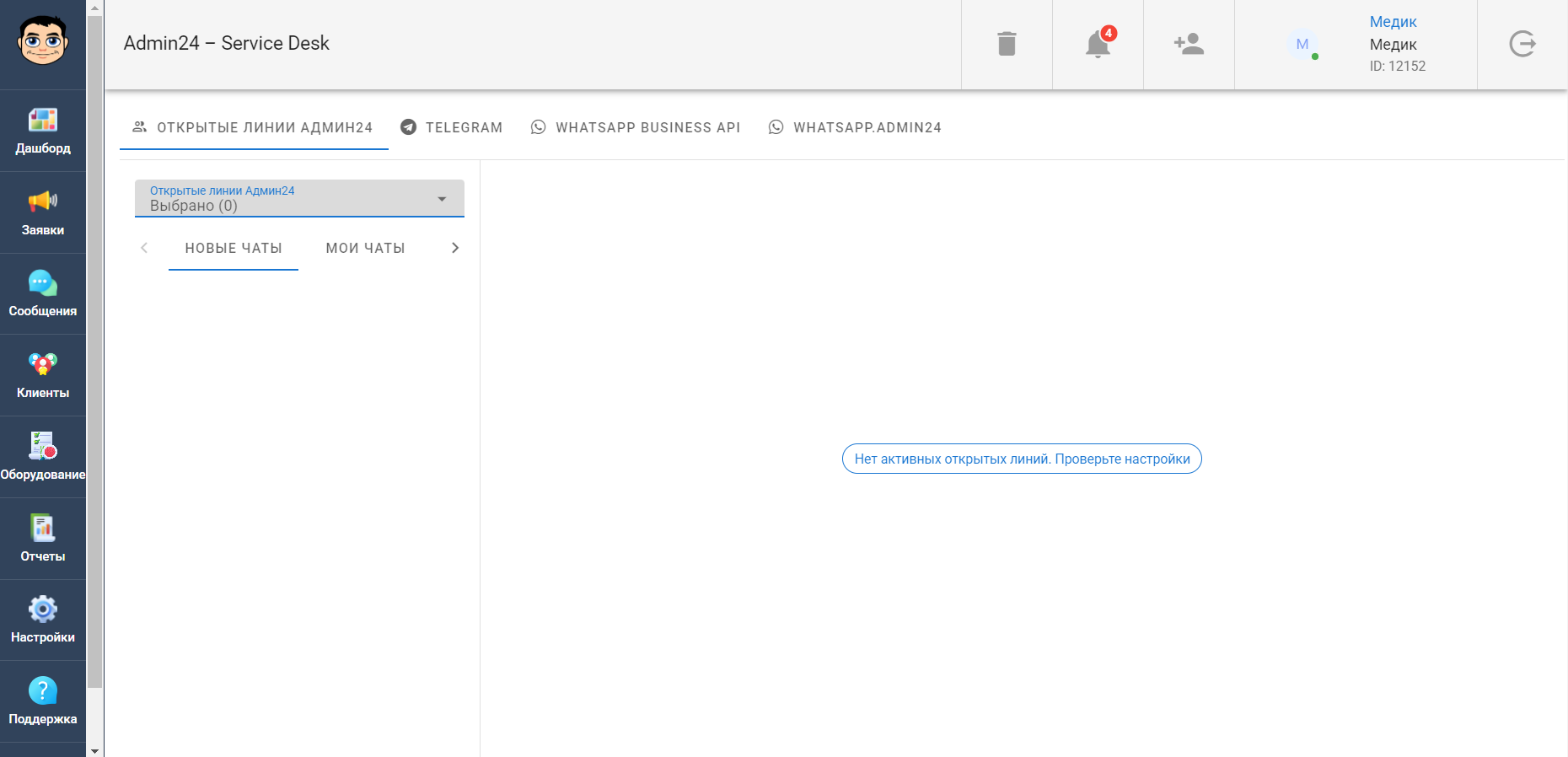
Task: Open the WhatsApp Business API tab
Action: tap(636, 127)
